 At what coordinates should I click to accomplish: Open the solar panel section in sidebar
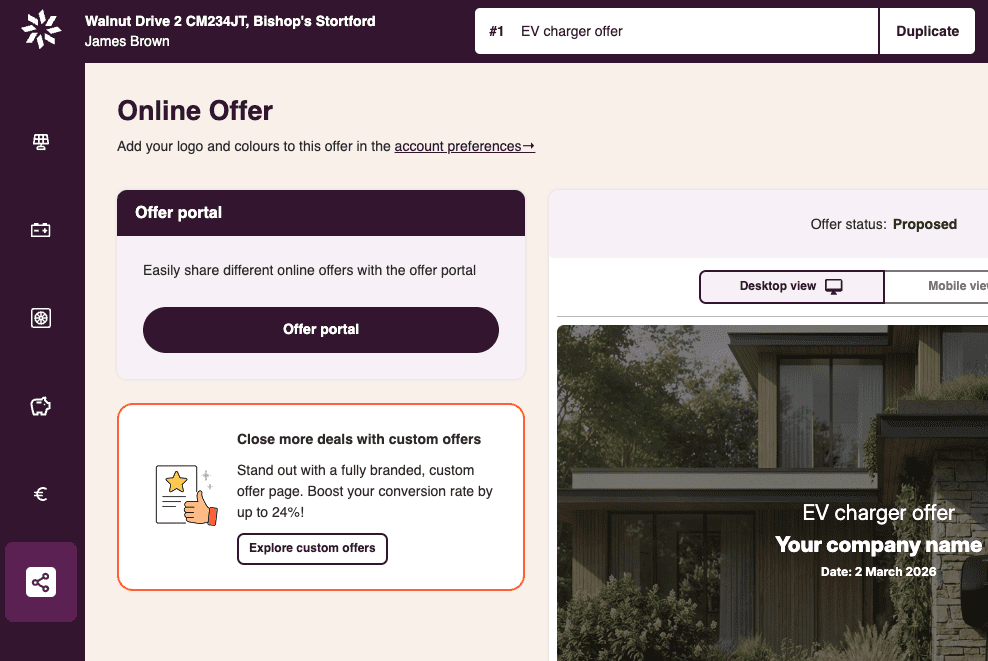41,142
